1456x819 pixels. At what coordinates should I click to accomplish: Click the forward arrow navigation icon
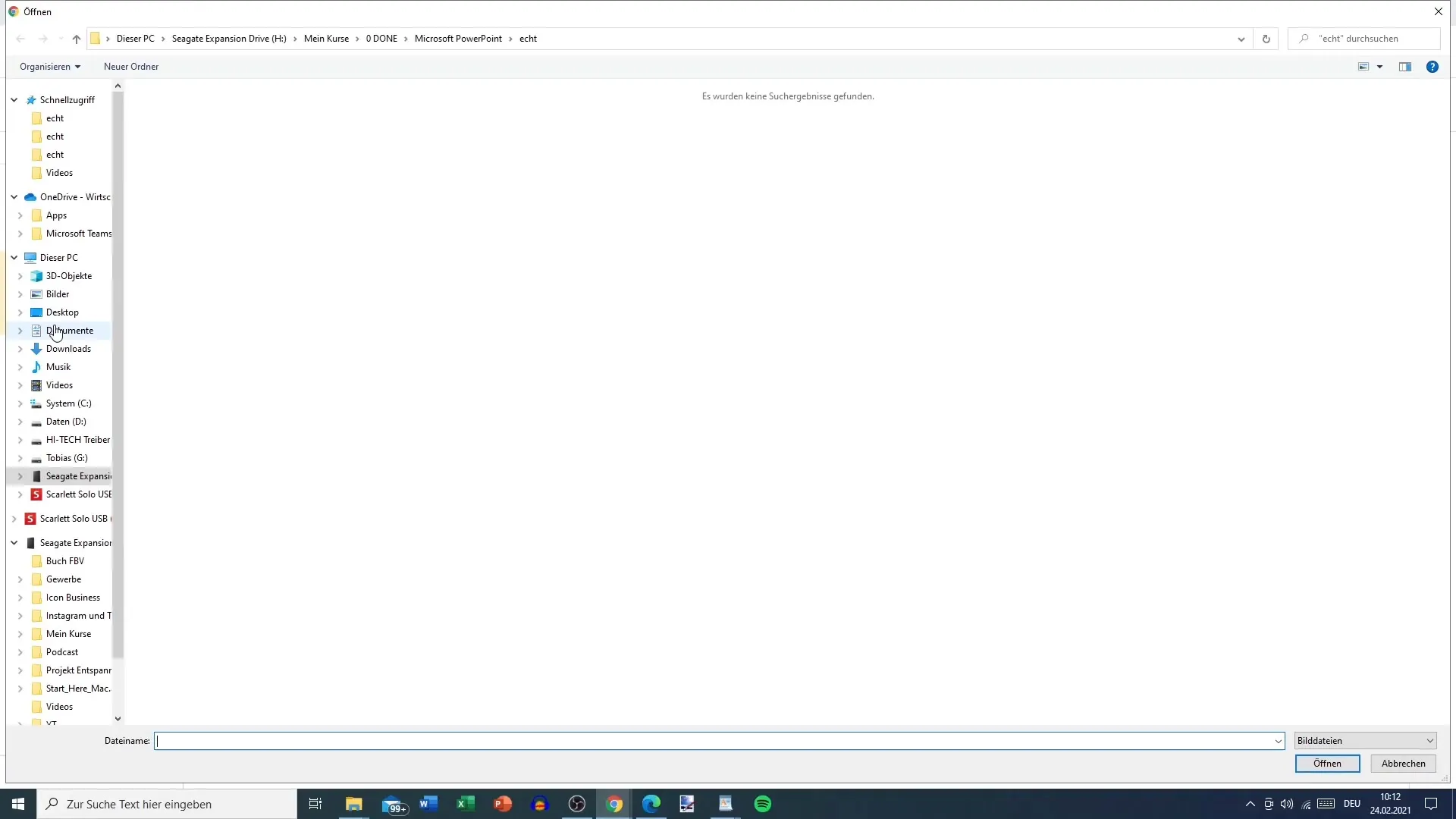[42, 38]
